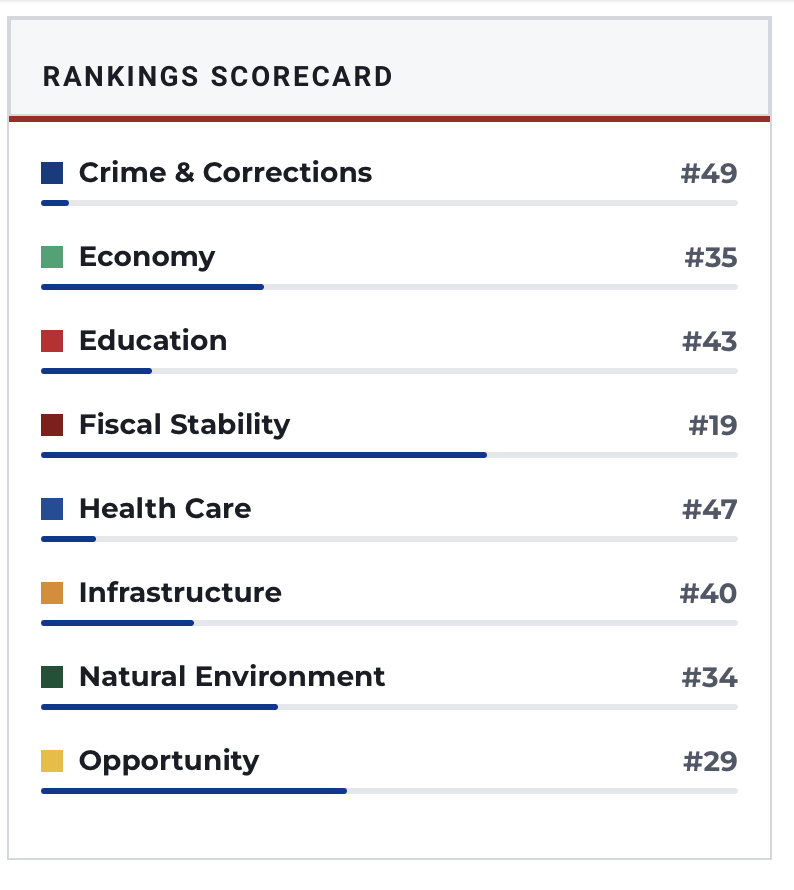Click the blue square beside Health Care
Viewport: 794px width, 890px height.
tap(52, 509)
